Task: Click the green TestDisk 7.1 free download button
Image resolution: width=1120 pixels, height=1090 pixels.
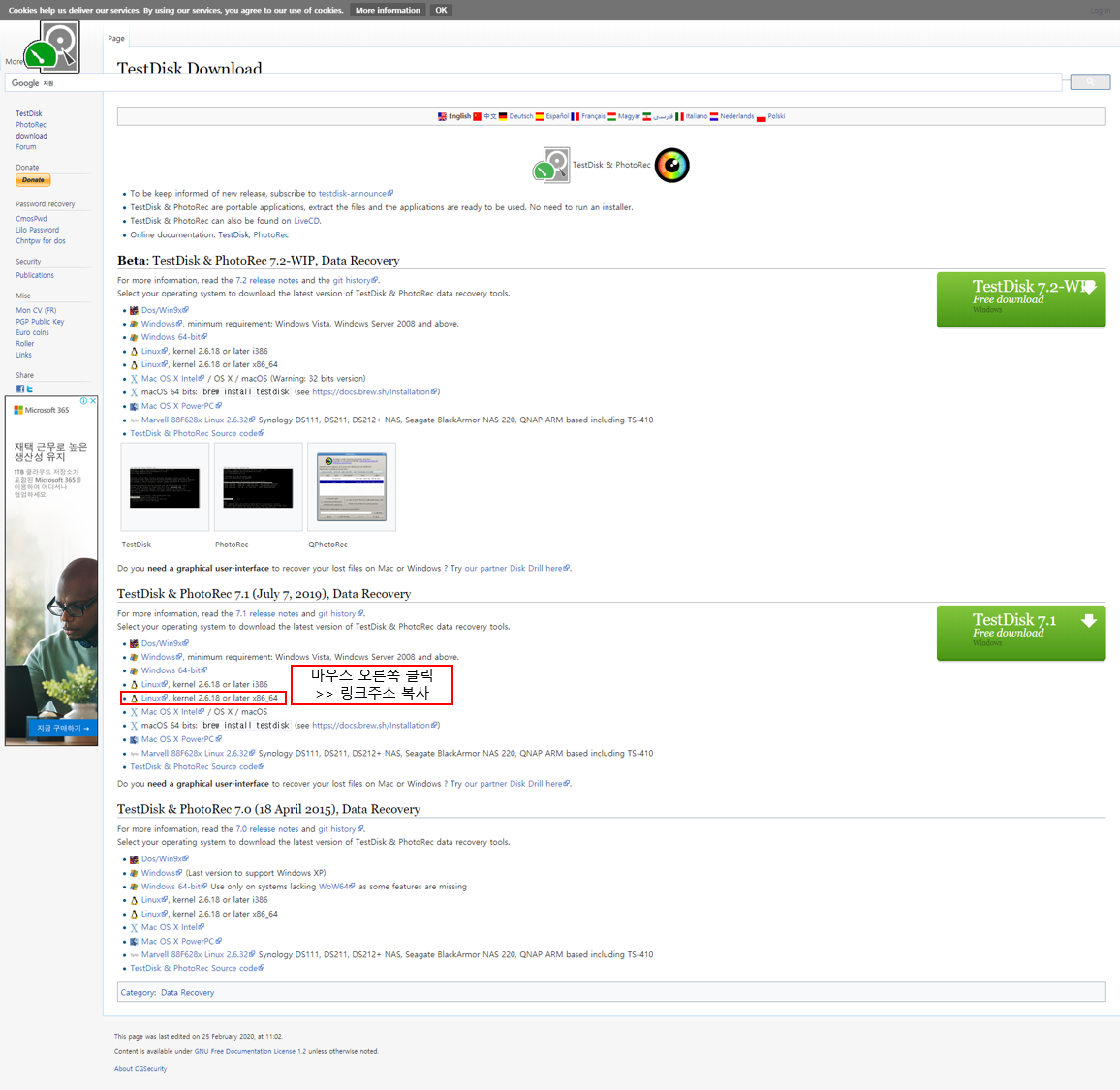Action: (1021, 633)
